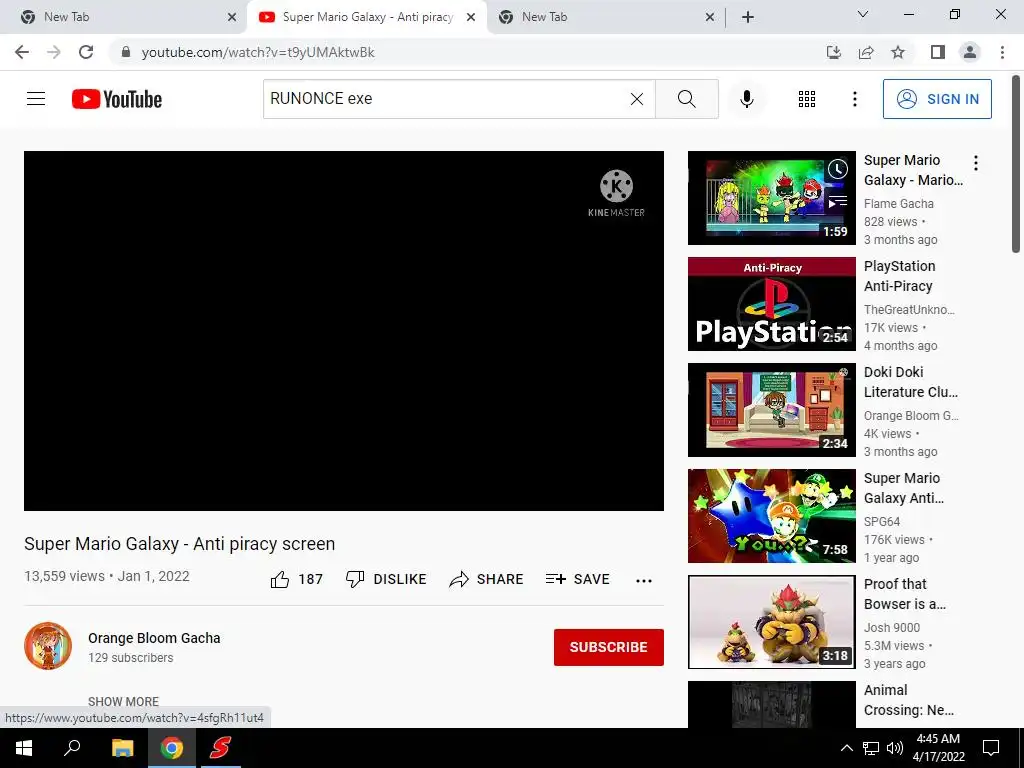1024x768 pixels.
Task: Open the YouTube apps grid
Action: (807, 99)
